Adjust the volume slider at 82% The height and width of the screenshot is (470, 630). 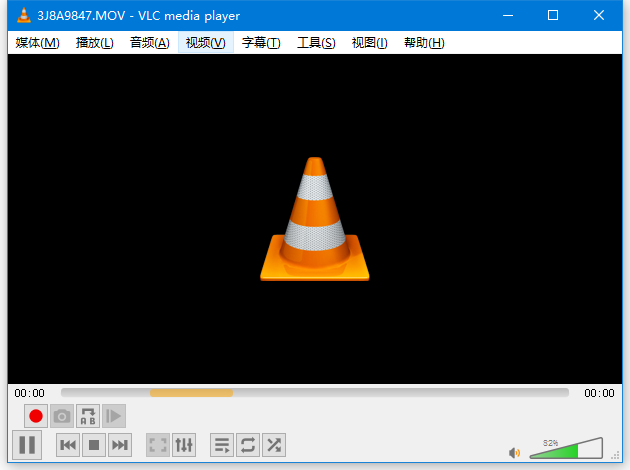point(566,448)
